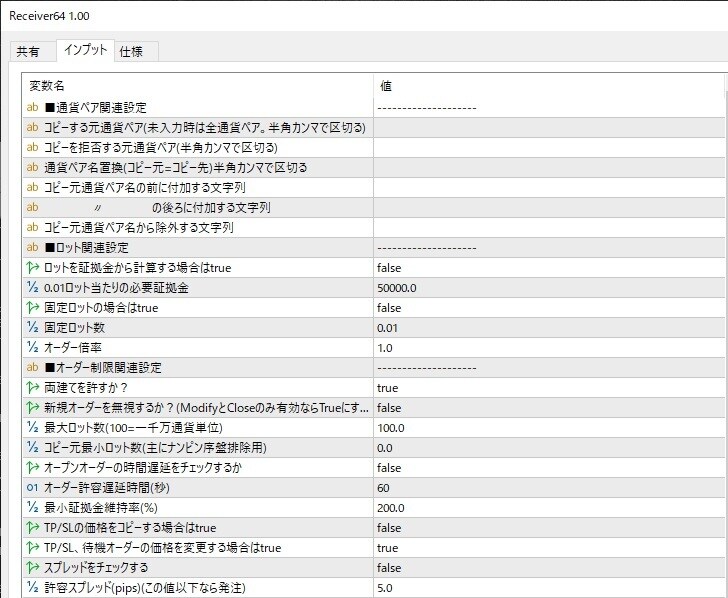Click the empty value of コピー元通貨ペア名の前に付加する文字列
This screenshot has height=598, width=728.
tap(549, 187)
